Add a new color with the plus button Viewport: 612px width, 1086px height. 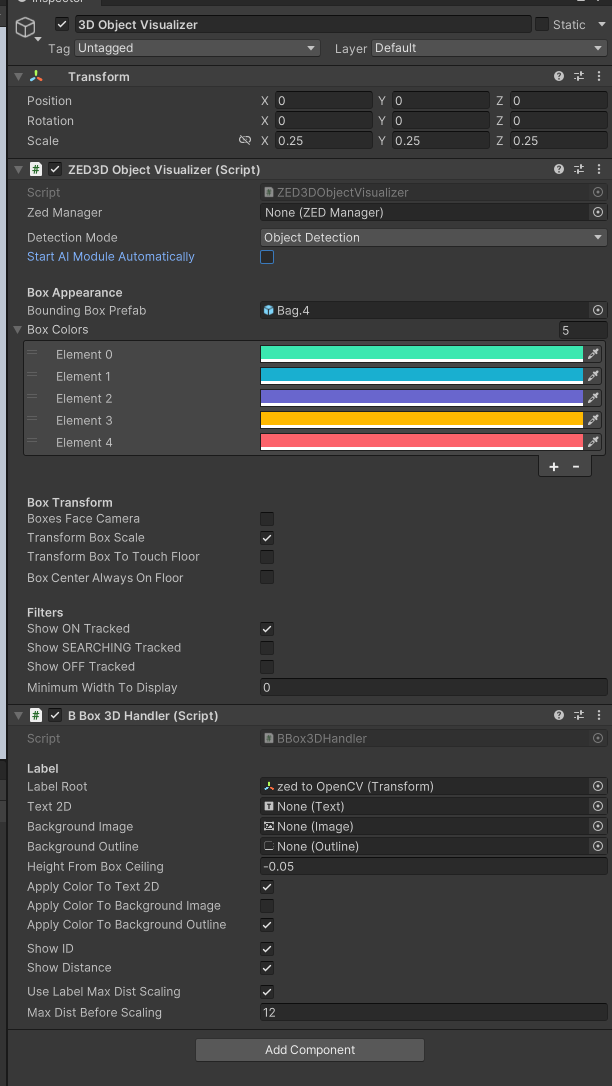click(x=553, y=466)
